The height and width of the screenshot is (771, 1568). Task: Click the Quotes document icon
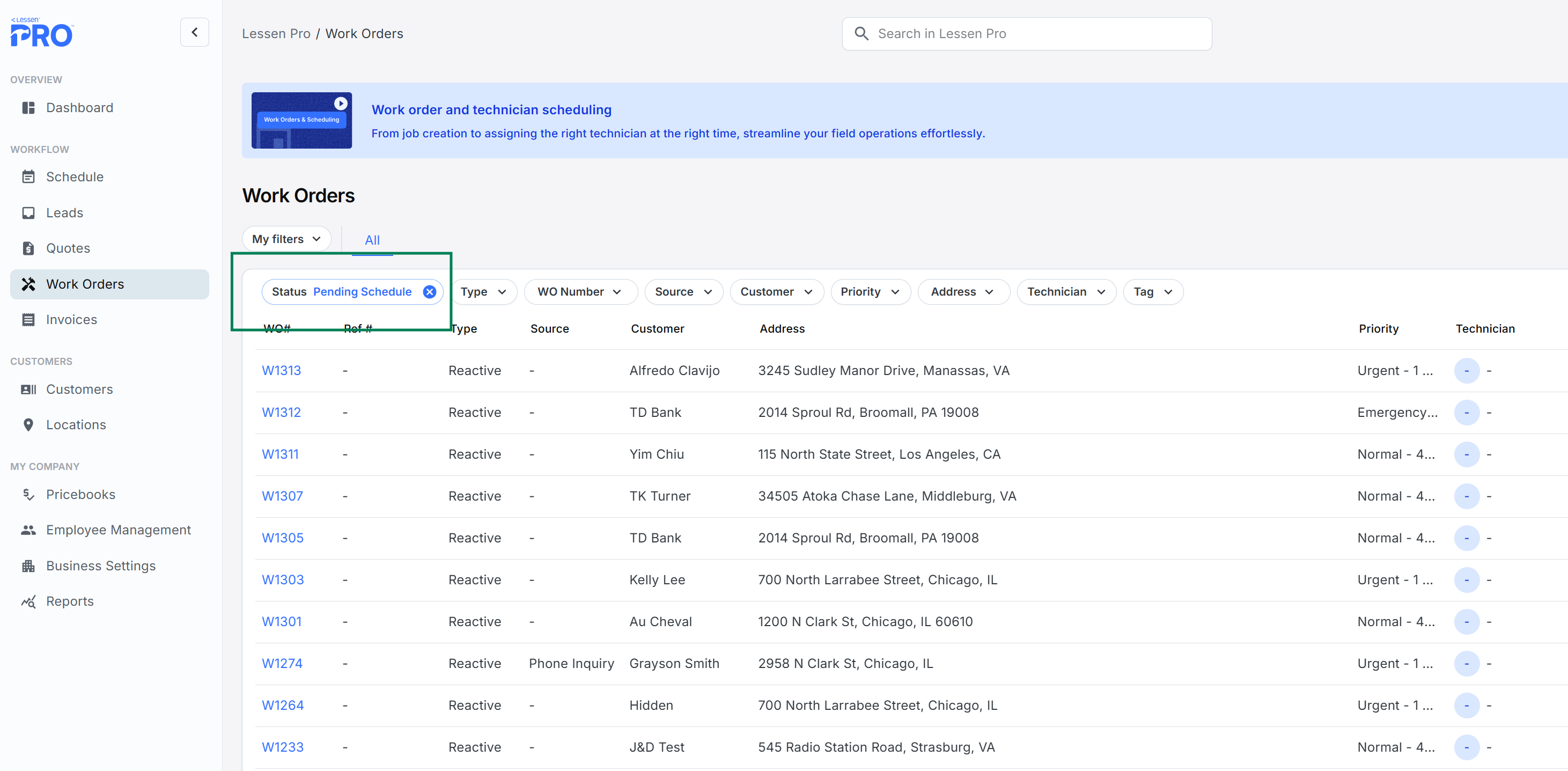point(28,248)
